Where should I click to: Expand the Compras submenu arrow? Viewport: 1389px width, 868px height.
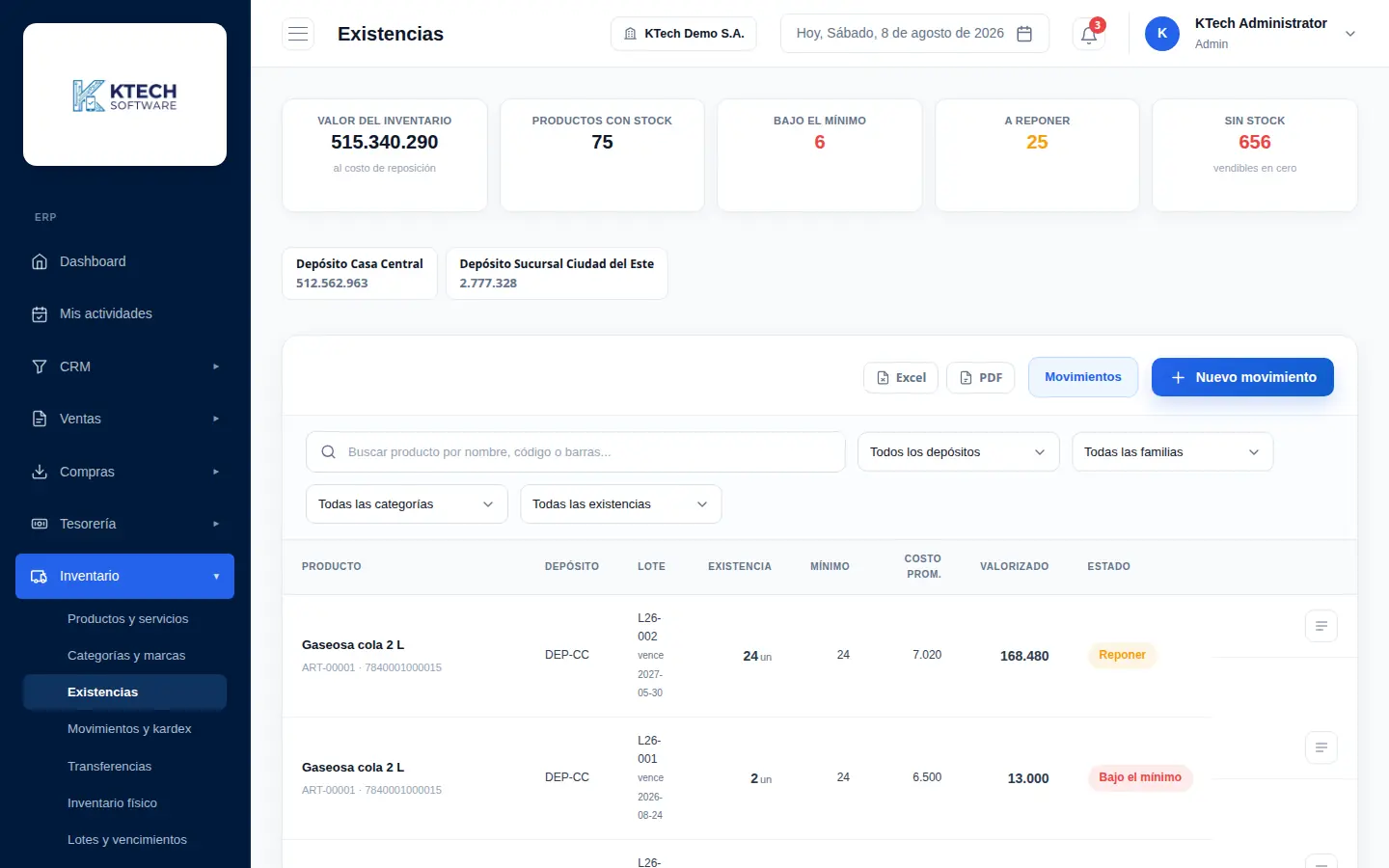click(216, 472)
